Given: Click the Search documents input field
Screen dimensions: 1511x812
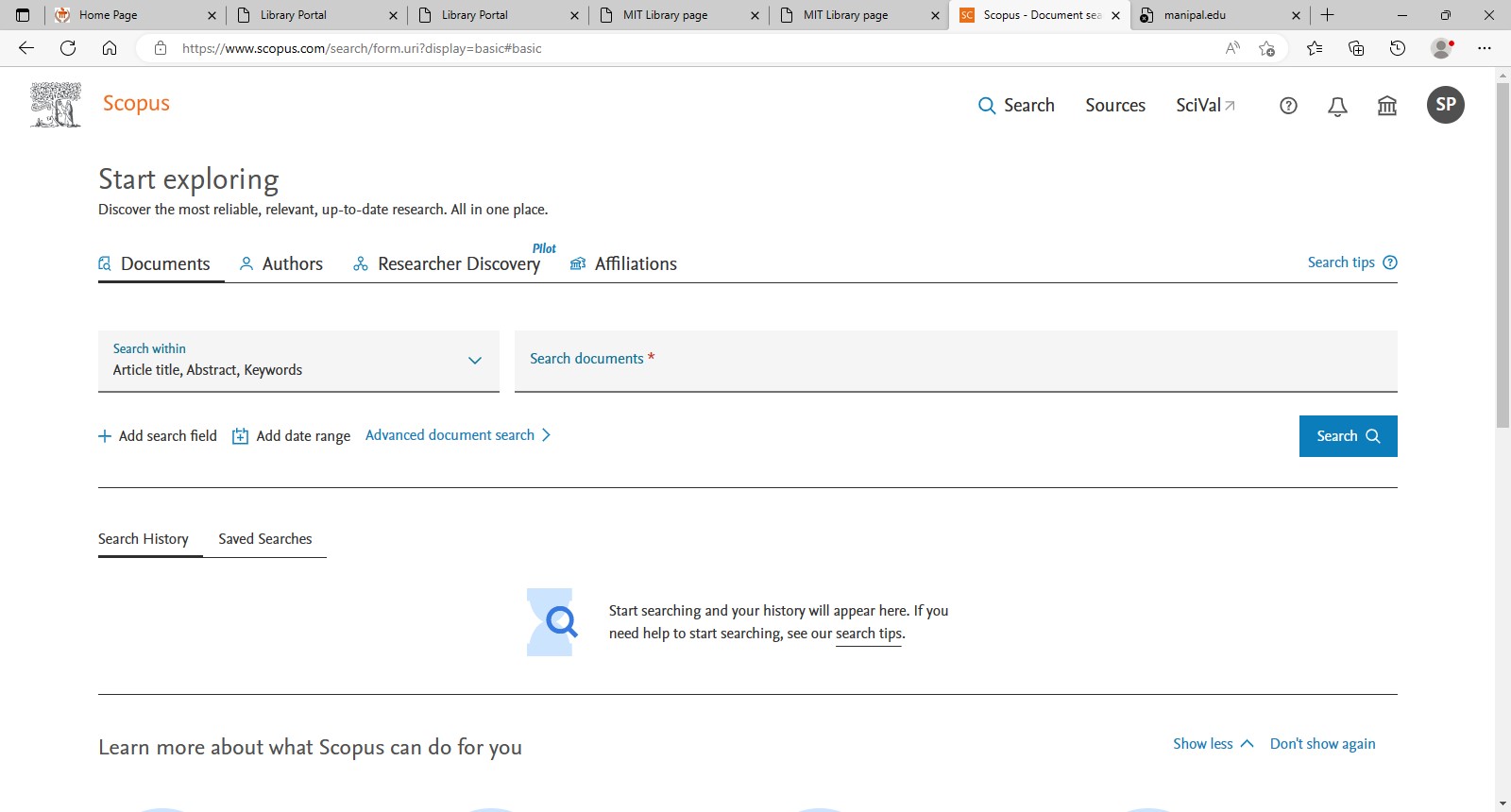Looking at the screenshot, I should tap(955, 361).
